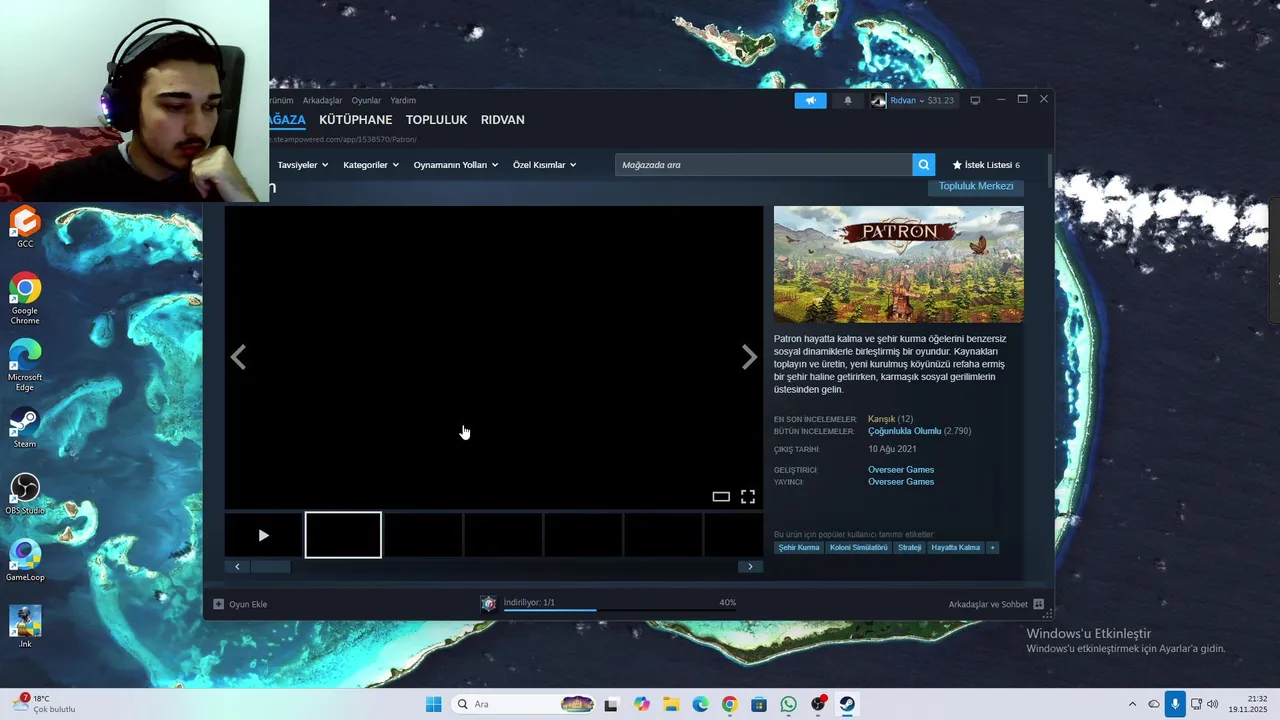Open the Karışık recent reviews link
Image resolution: width=1280 pixels, height=720 pixels.
[x=881, y=419]
